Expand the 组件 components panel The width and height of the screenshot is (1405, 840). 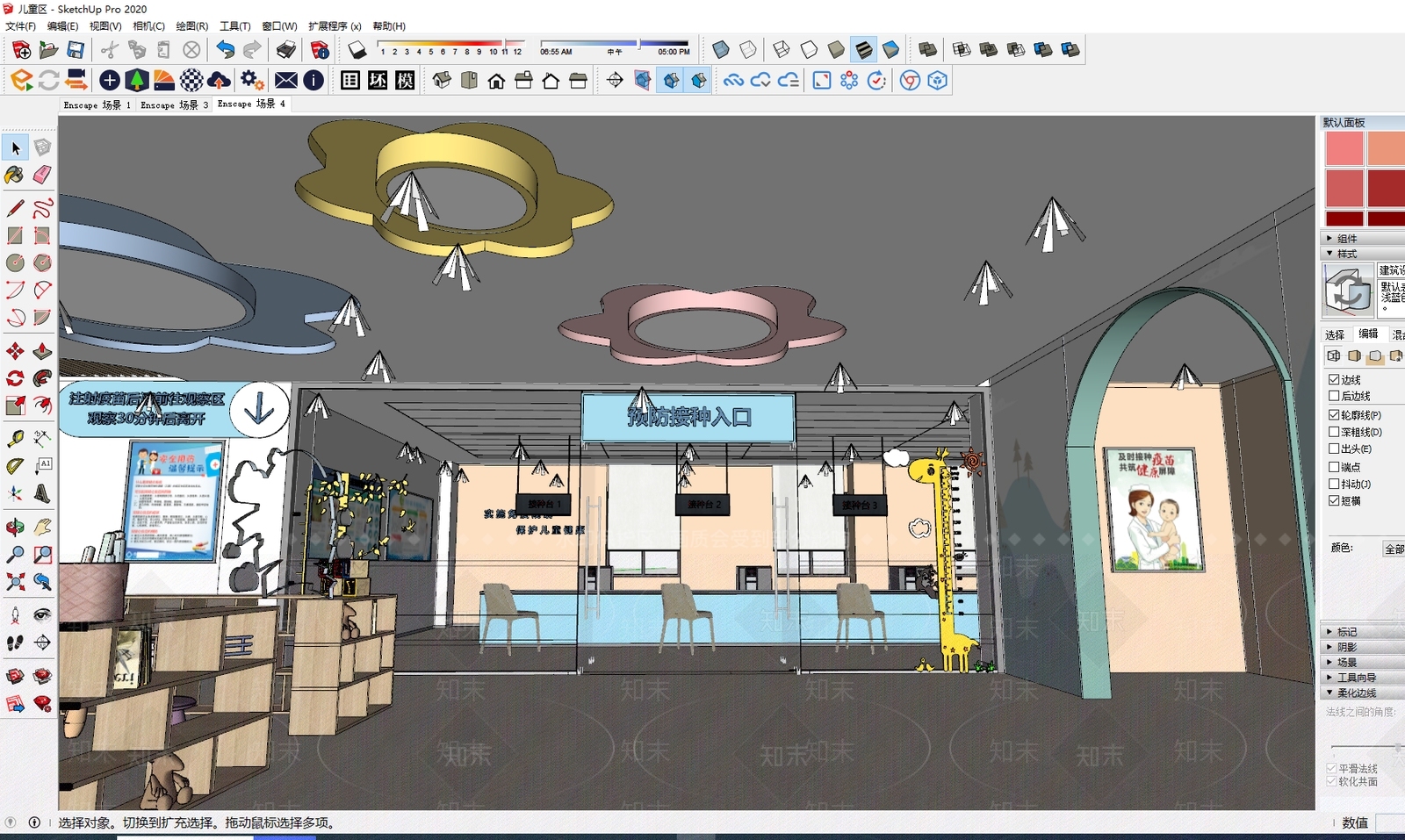pyautogui.click(x=1363, y=238)
